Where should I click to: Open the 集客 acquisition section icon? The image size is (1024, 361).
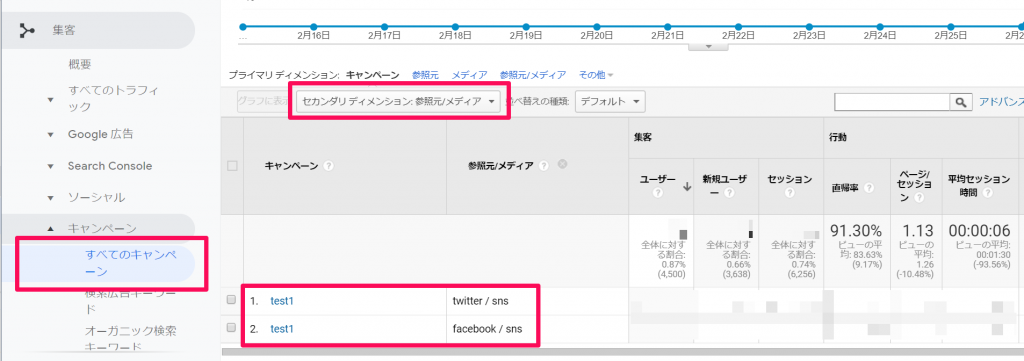[27, 30]
